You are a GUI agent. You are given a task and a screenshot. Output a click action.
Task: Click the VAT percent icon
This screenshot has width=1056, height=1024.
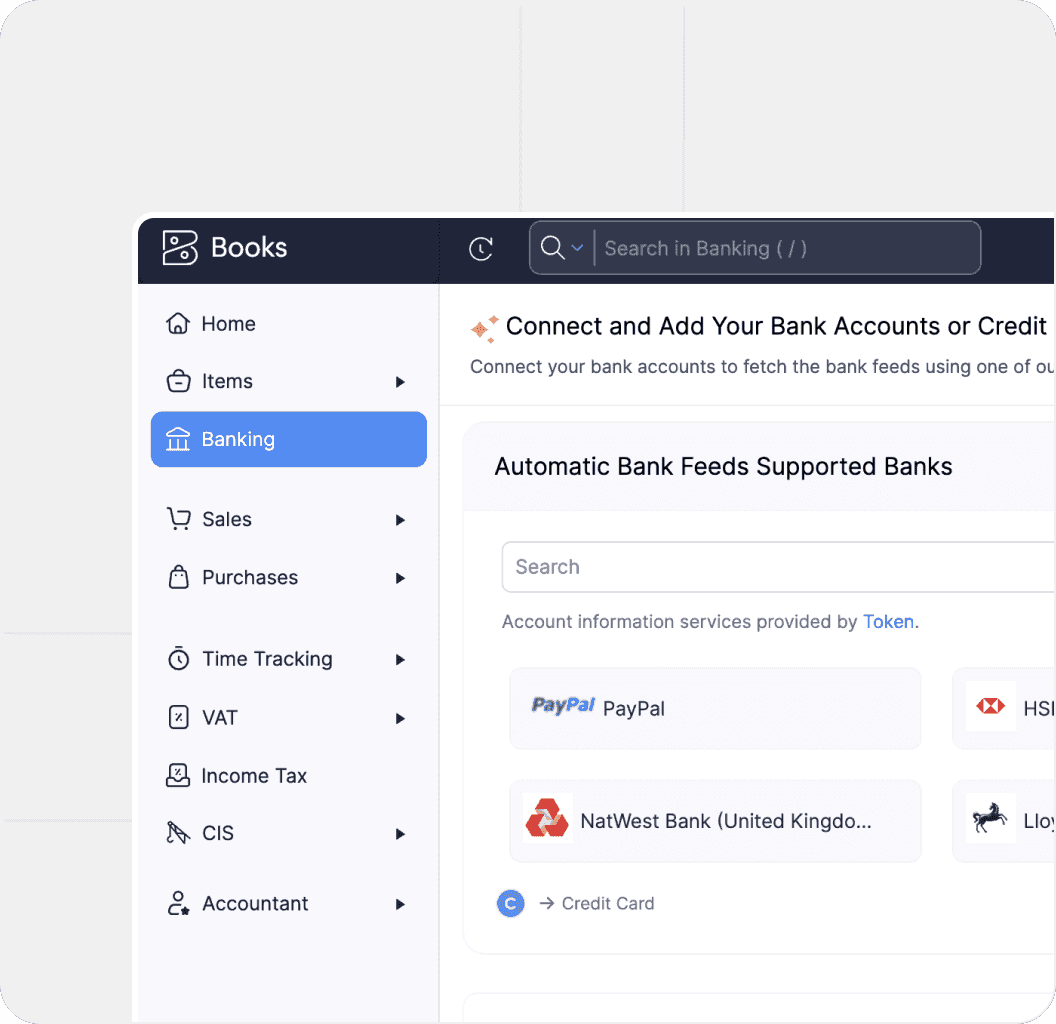(x=178, y=717)
